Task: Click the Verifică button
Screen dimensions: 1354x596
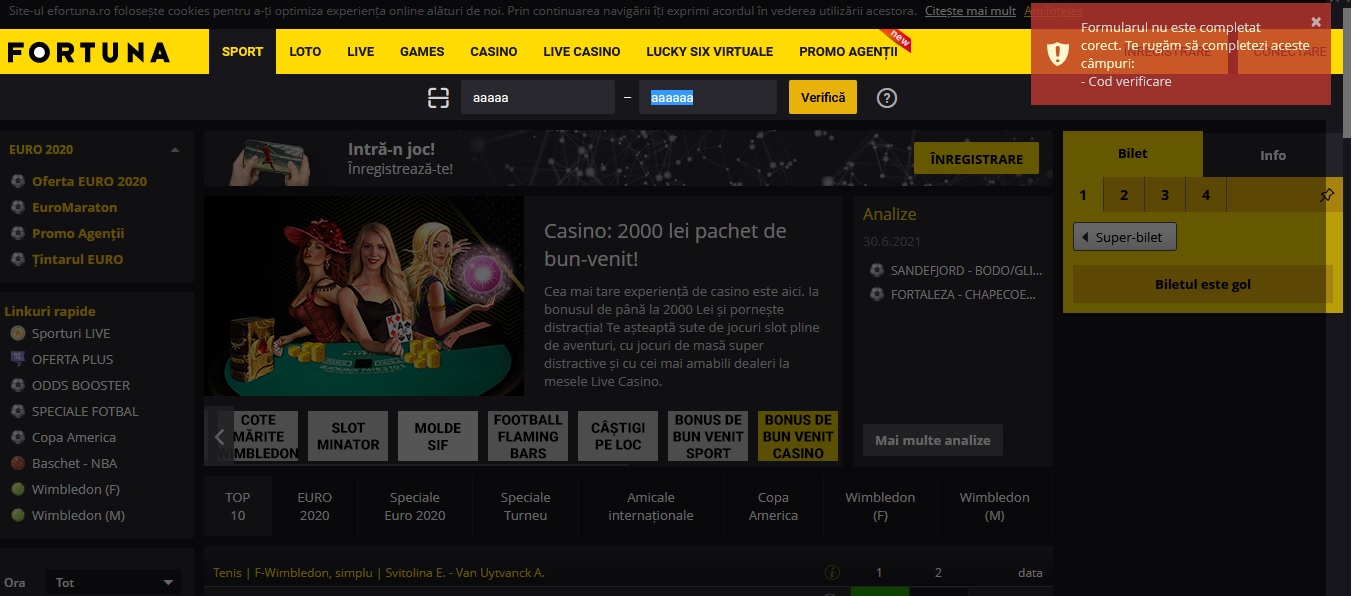Action: click(823, 97)
